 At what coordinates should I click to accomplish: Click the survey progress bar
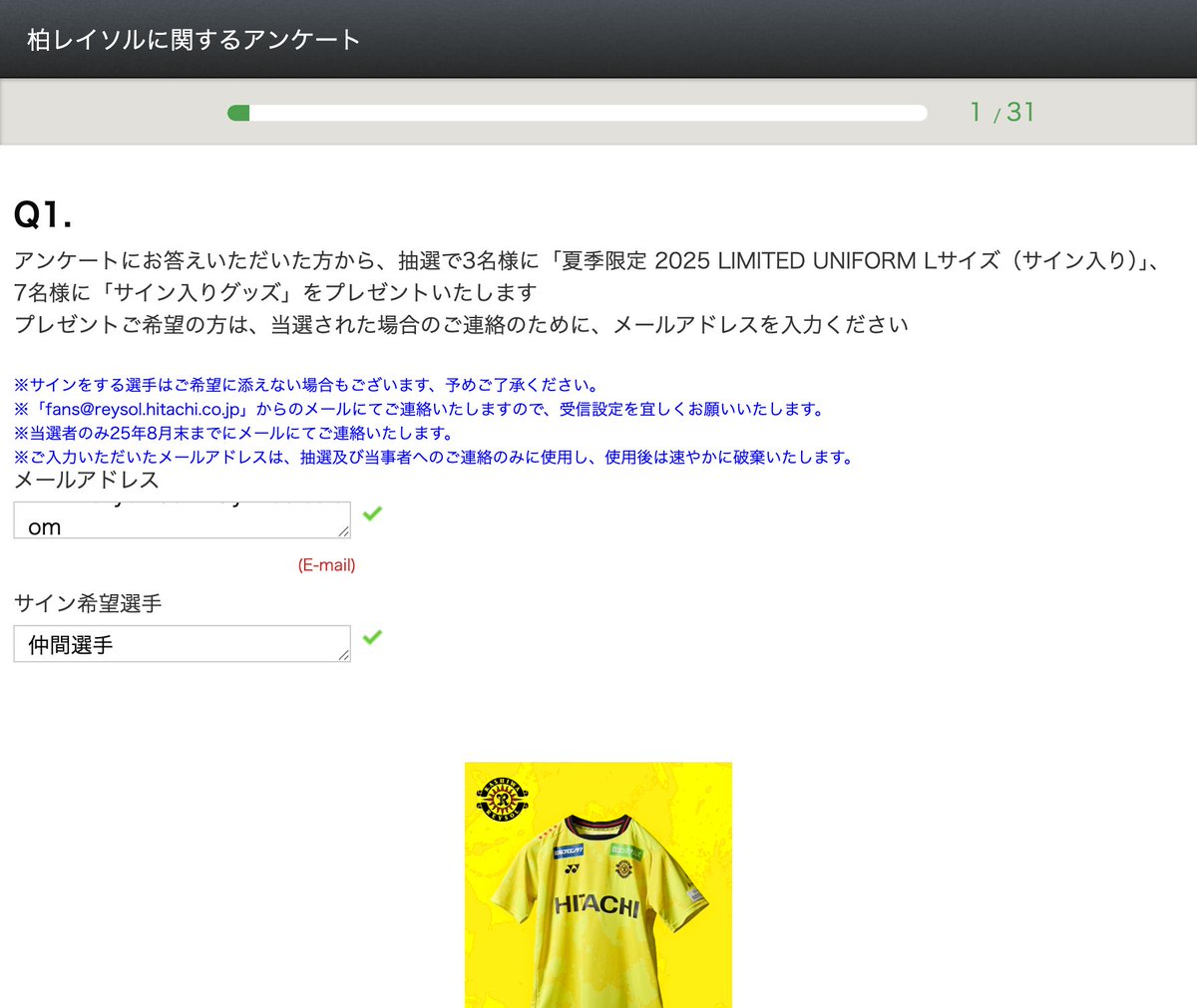(x=578, y=113)
